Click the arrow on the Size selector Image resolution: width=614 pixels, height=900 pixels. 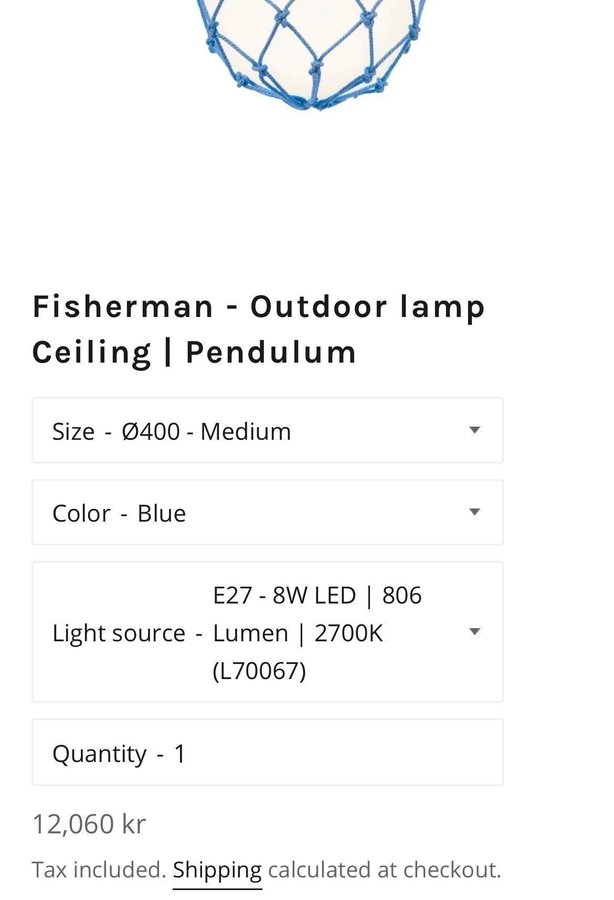(475, 431)
